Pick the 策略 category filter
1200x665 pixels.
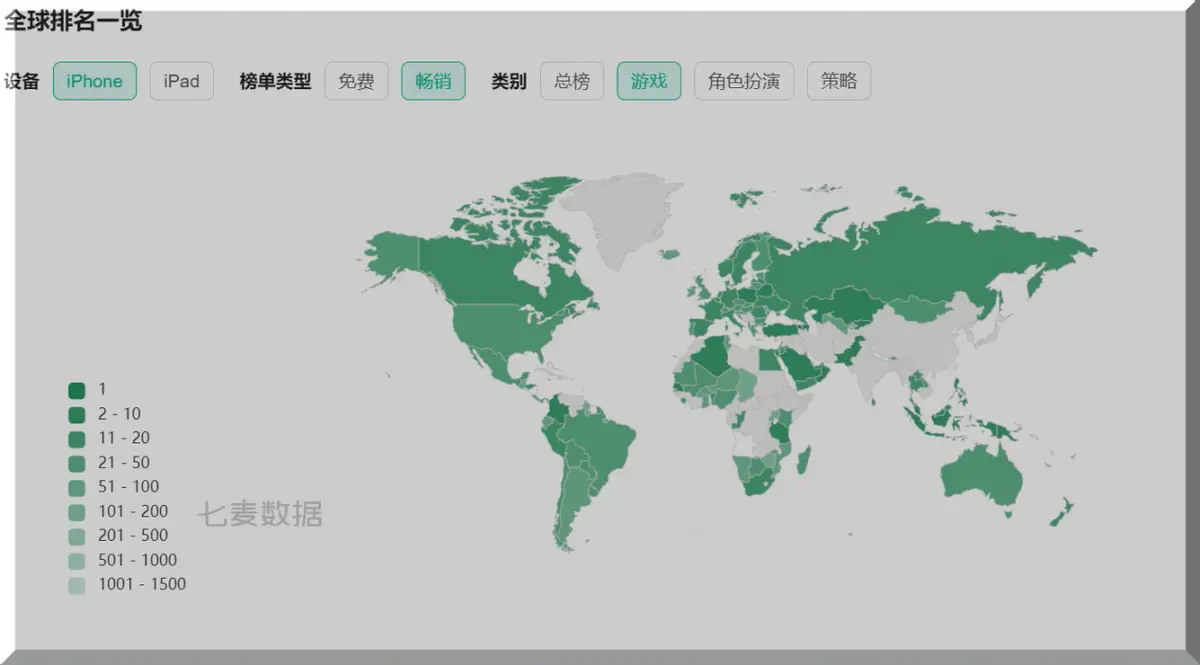click(838, 81)
